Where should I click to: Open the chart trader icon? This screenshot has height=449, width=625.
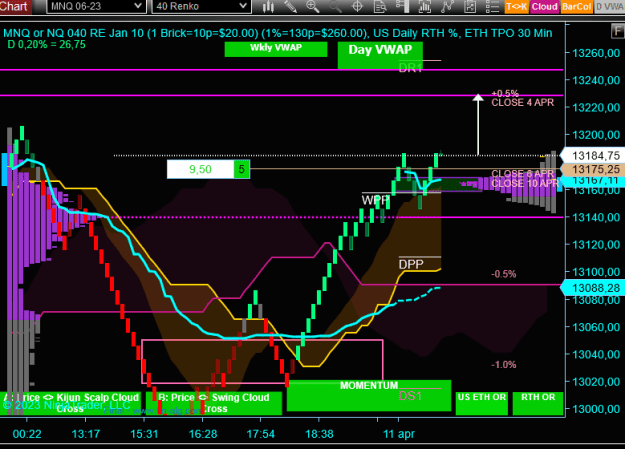(x=403, y=6)
